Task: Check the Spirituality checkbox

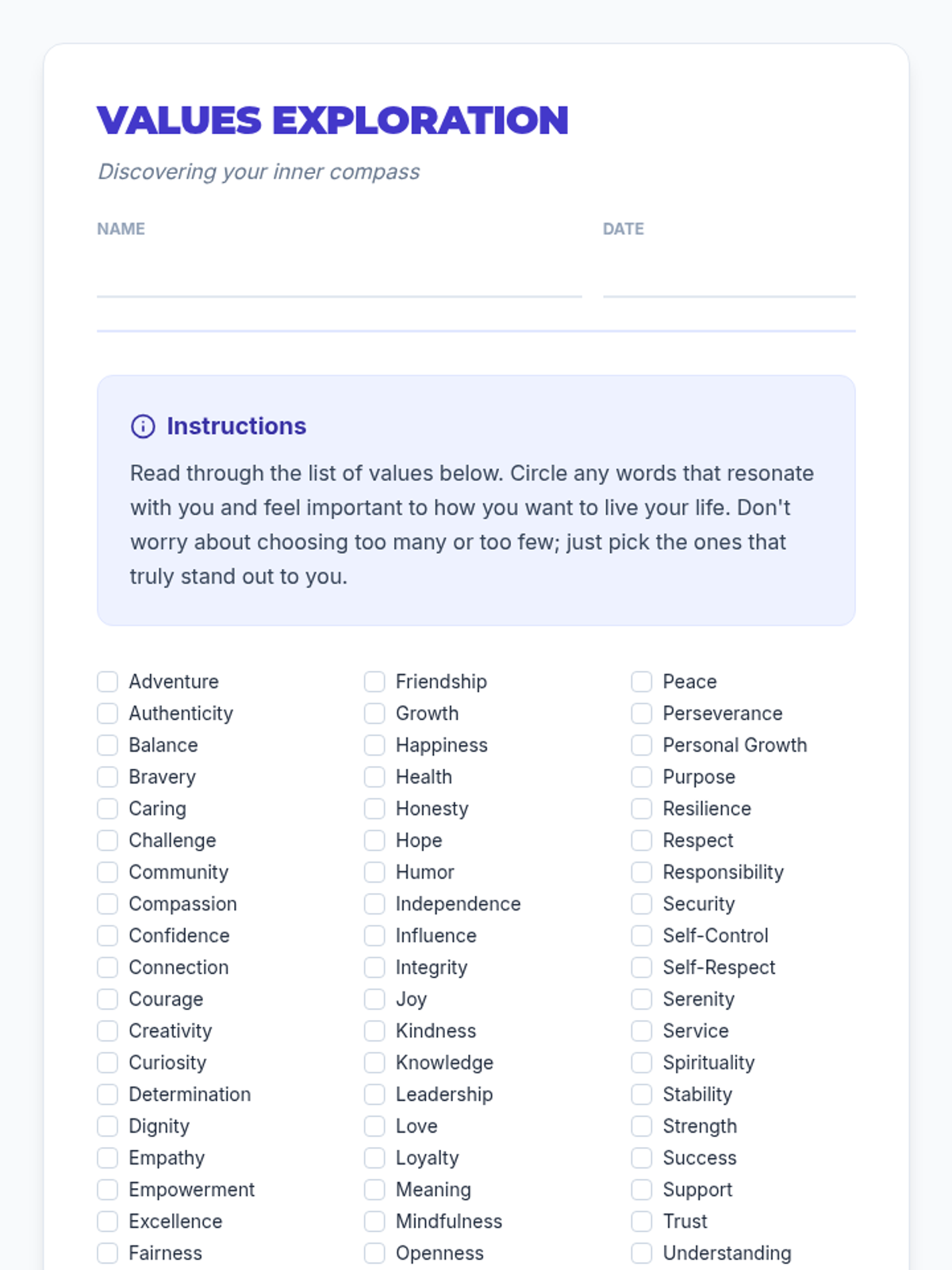Action: (642, 1063)
